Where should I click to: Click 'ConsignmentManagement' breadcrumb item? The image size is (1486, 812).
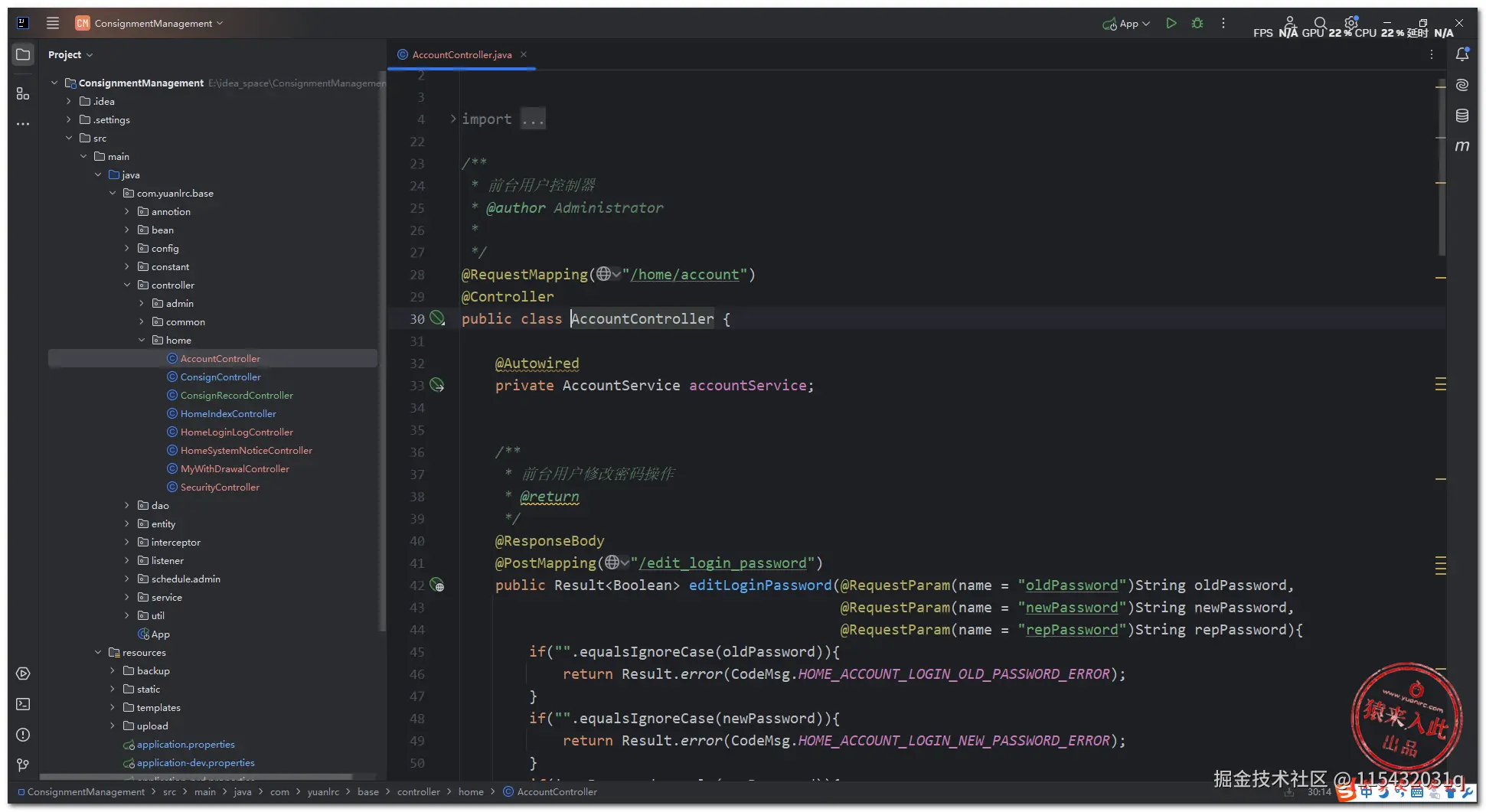[x=86, y=791]
